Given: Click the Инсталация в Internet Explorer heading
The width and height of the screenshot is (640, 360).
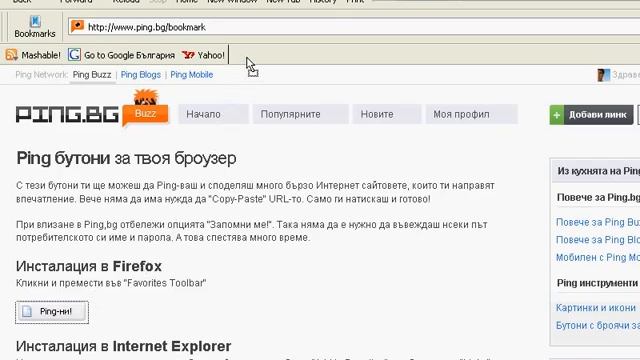Looking at the screenshot, I should 124,347.
